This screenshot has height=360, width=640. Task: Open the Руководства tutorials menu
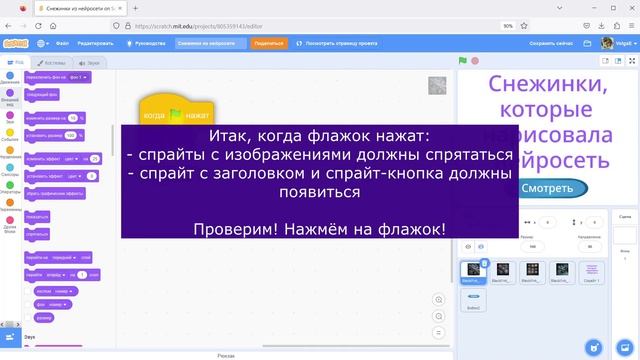coord(146,43)
